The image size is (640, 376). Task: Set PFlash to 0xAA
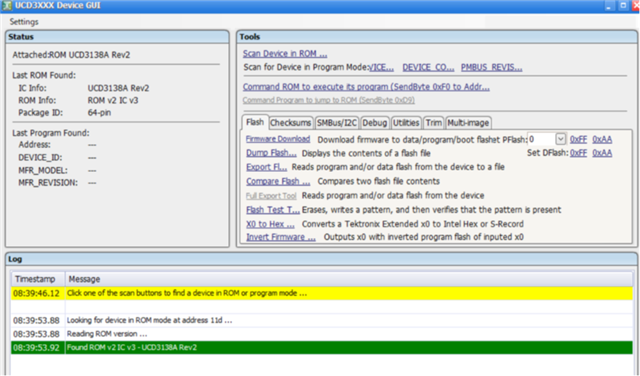[x=602, y=140]
